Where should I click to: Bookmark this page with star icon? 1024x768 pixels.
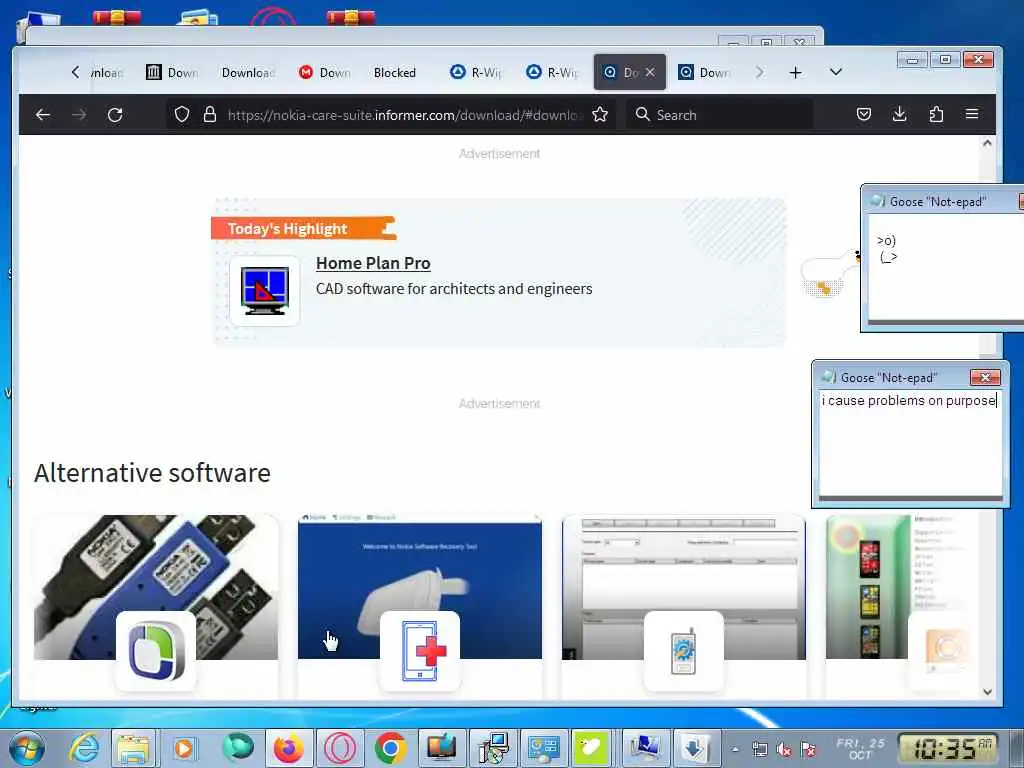tap(600, 115)
